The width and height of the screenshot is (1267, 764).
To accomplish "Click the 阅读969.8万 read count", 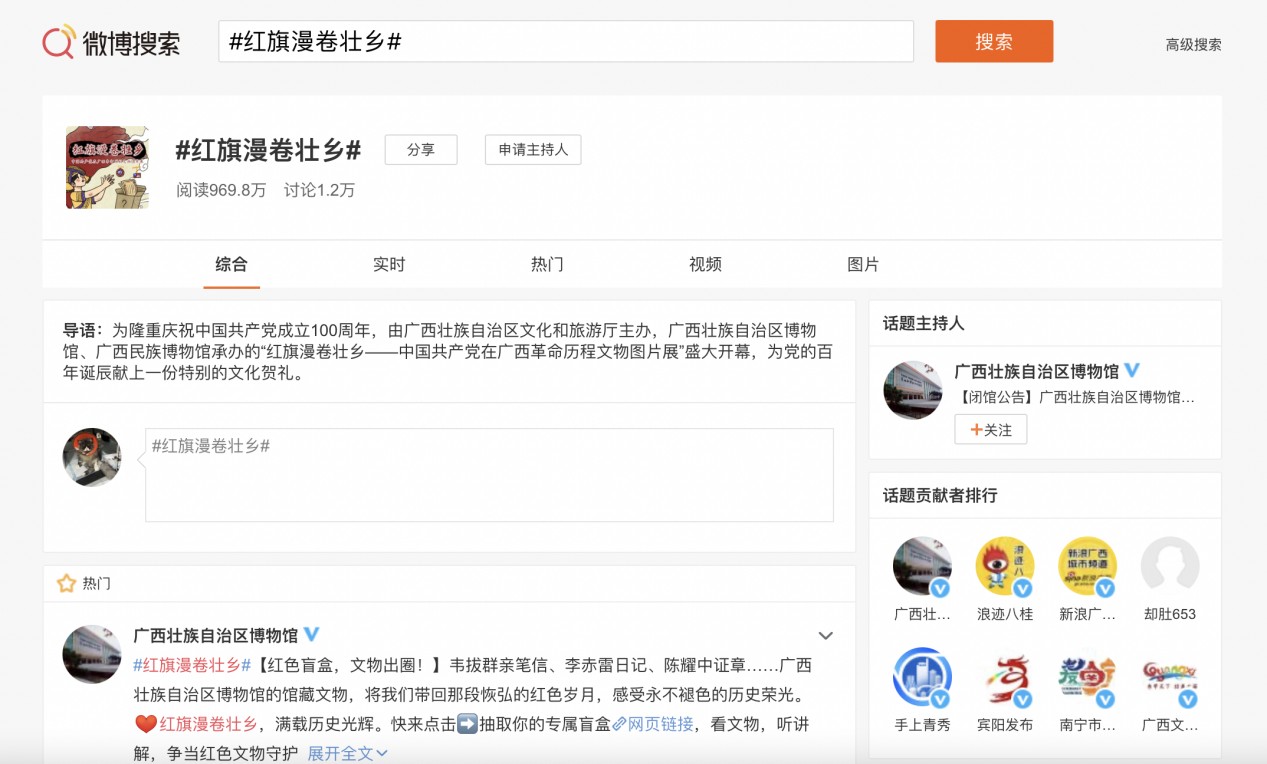I will (x=221, y=190).
